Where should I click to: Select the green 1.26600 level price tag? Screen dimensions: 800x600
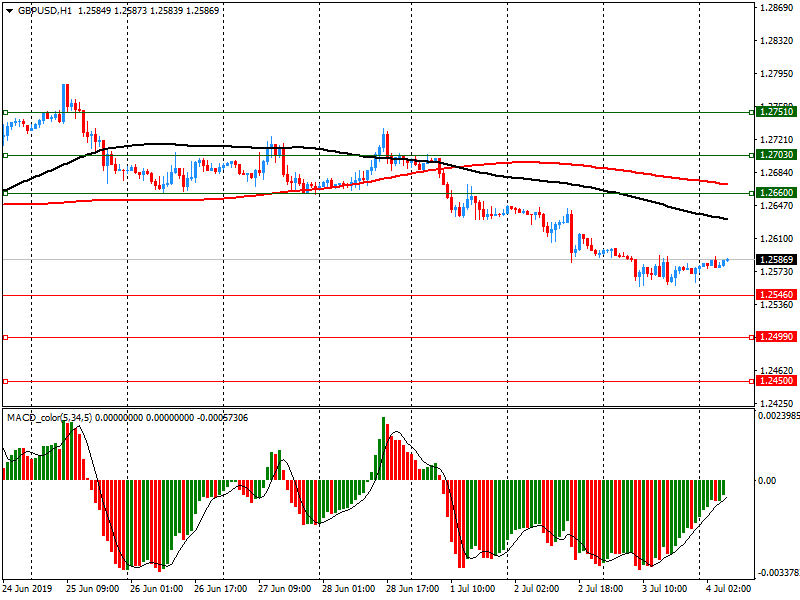coord(776,193)
